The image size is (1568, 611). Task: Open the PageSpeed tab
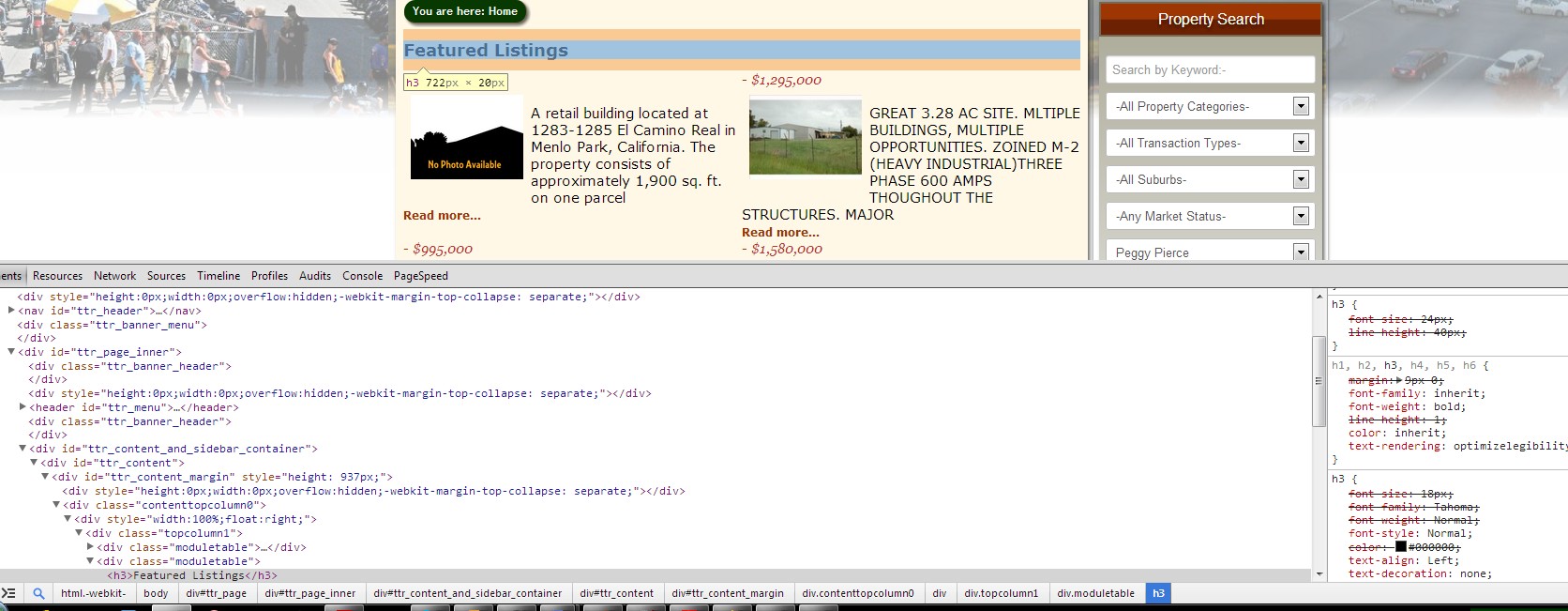420,276
